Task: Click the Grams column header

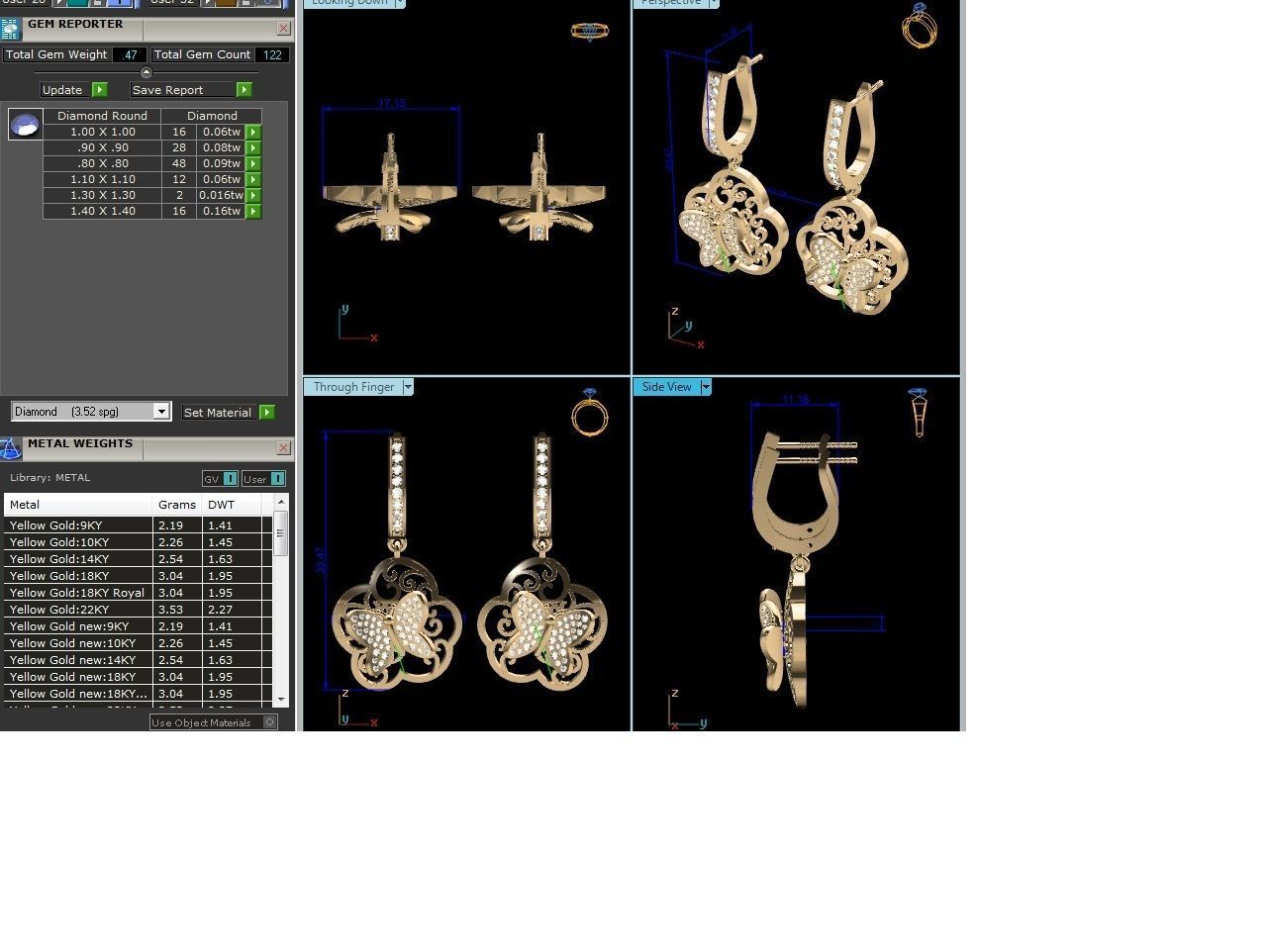Action: 177,505
